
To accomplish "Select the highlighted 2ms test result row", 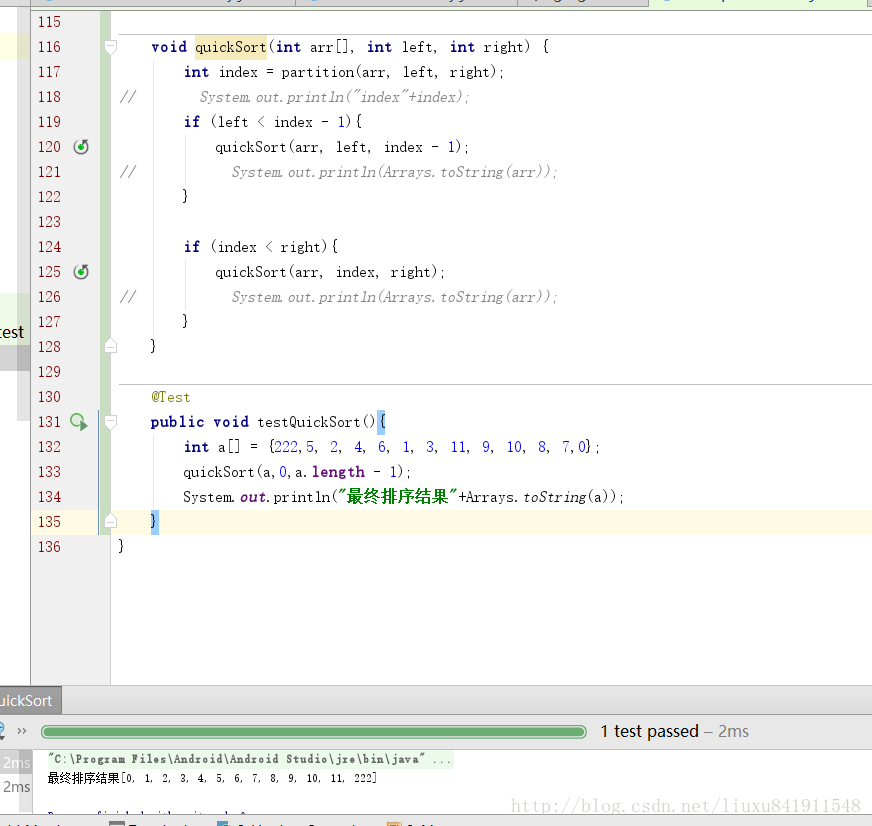I will click(x=16, y=763).
